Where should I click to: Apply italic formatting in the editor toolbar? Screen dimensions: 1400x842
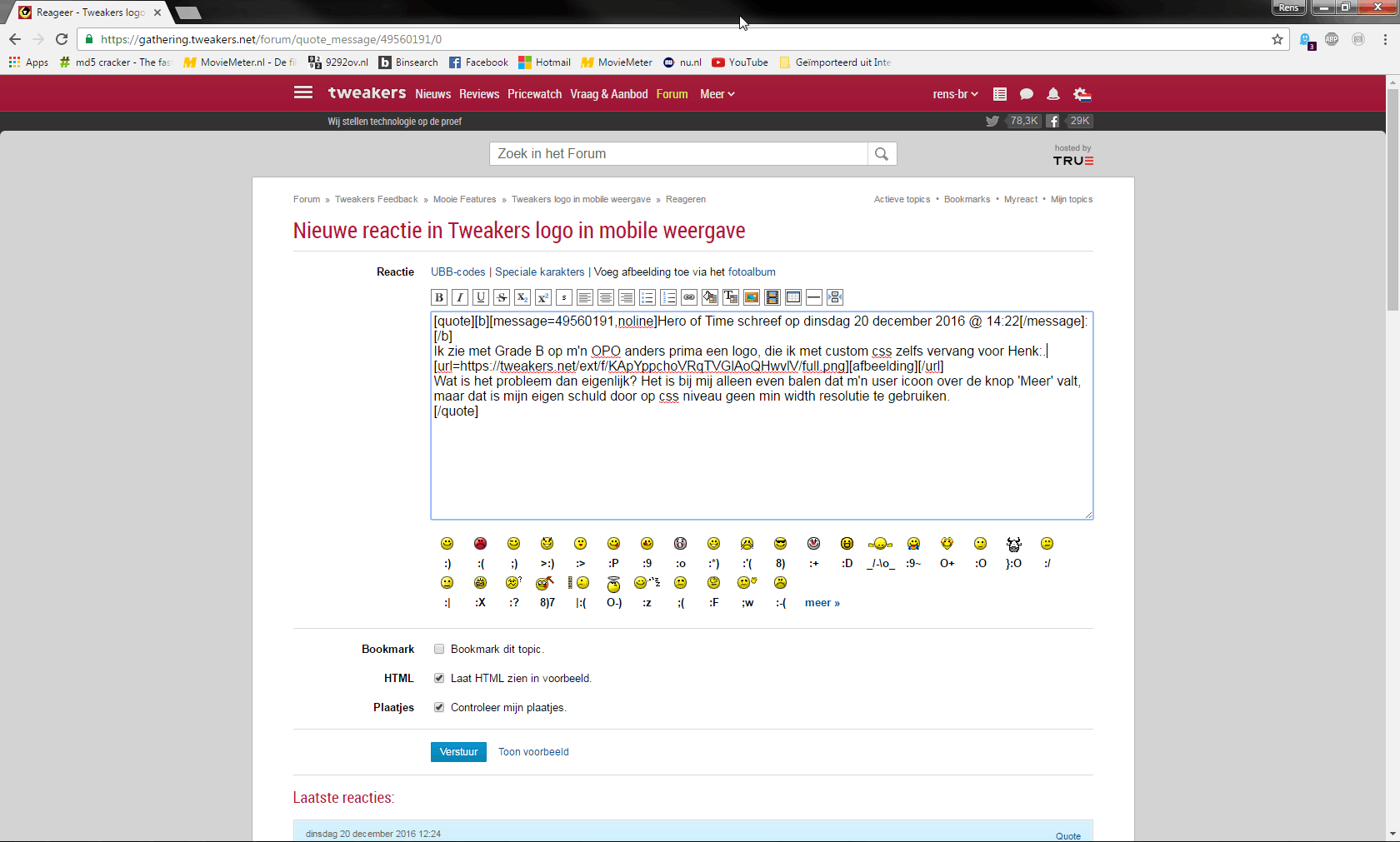pos(460,297)
